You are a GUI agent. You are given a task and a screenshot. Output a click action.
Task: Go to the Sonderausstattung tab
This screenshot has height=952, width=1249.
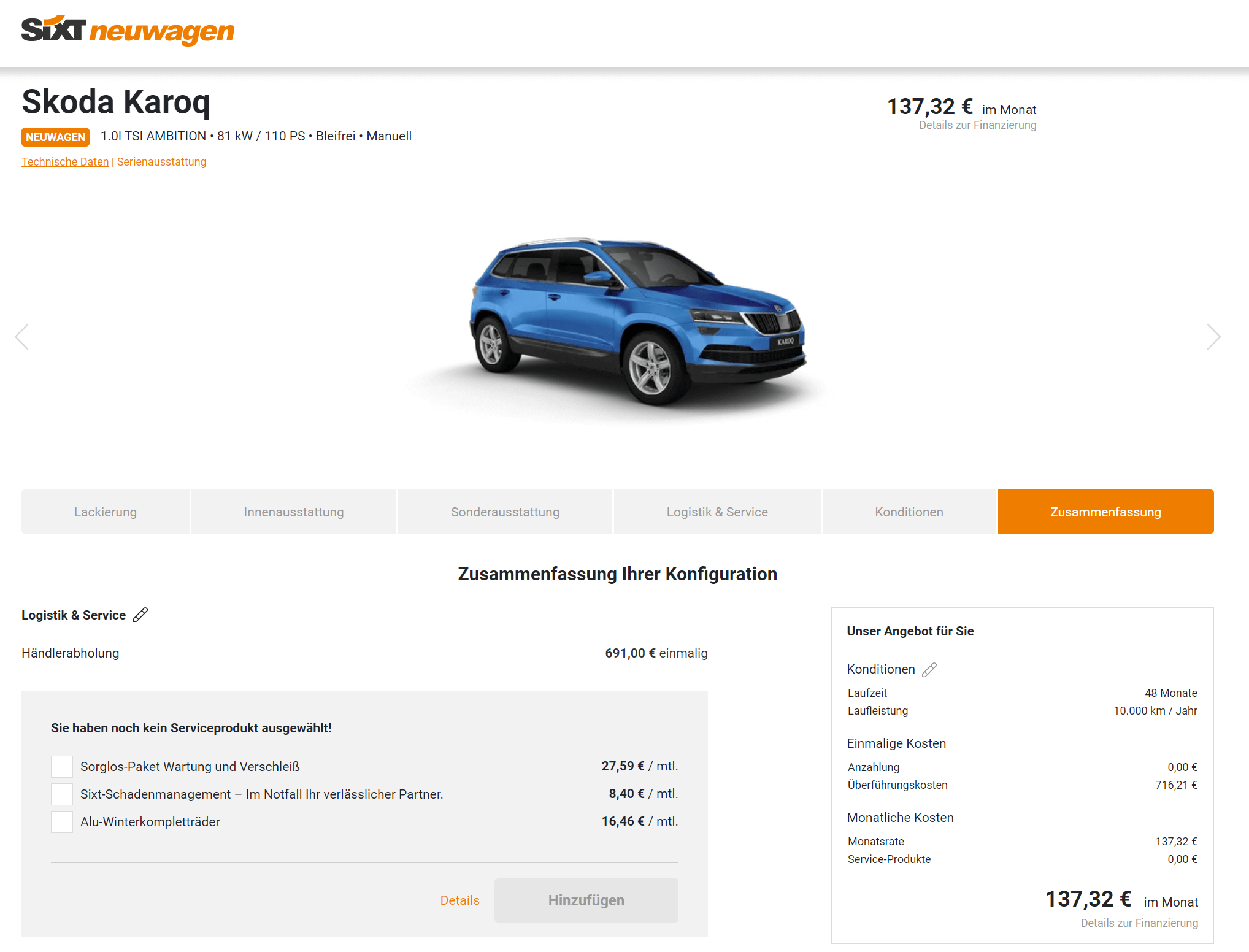coord(505,512)
